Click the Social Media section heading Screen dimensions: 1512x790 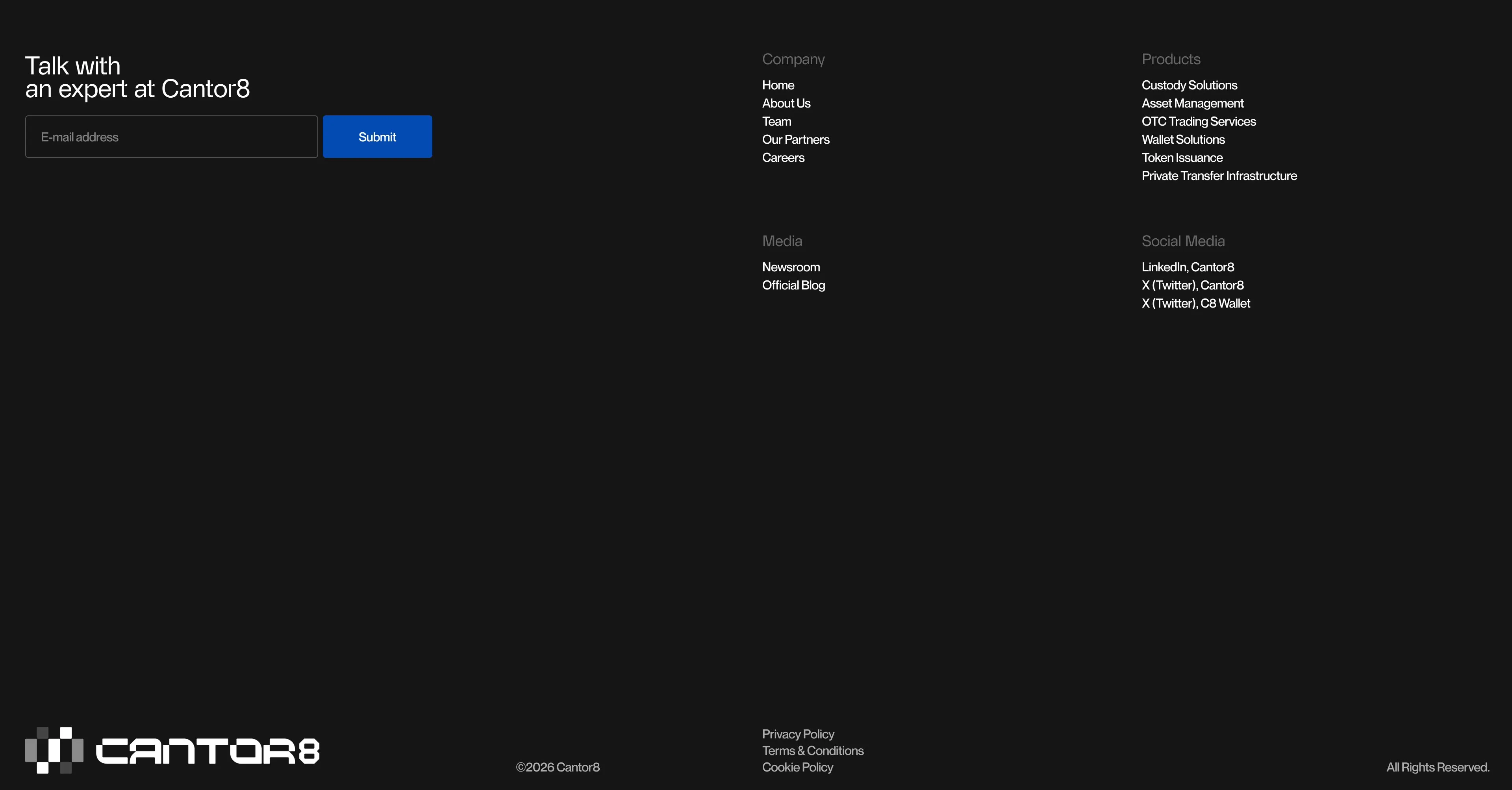[1183, 241]
